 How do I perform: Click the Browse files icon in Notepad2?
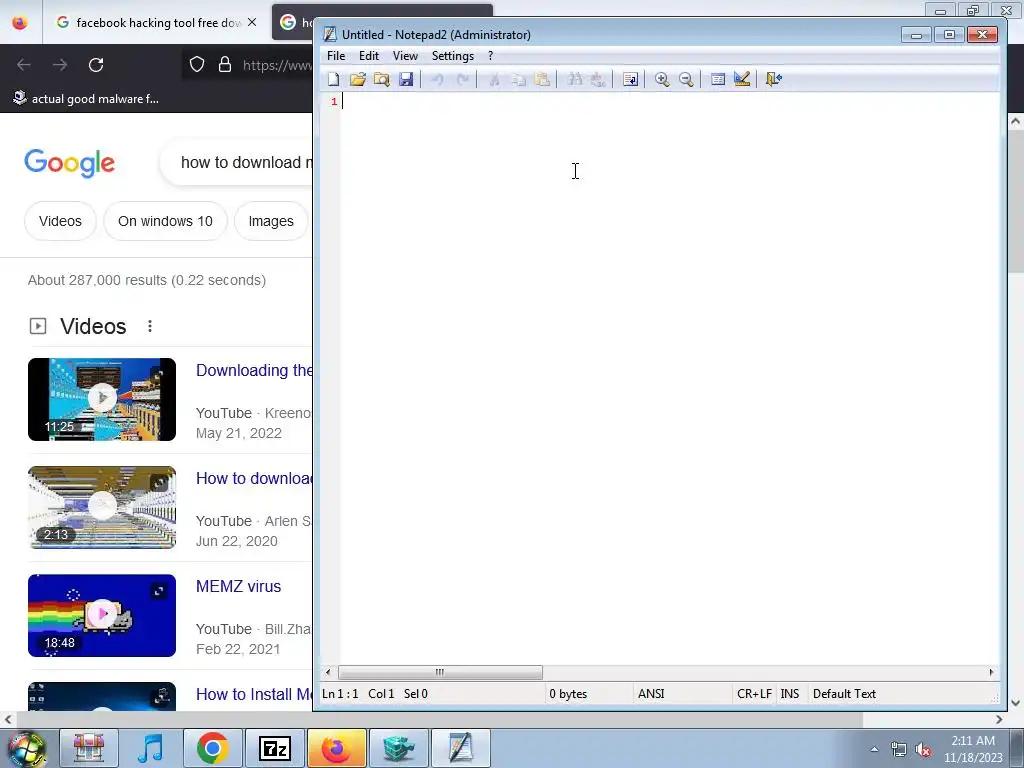[381, 80]
